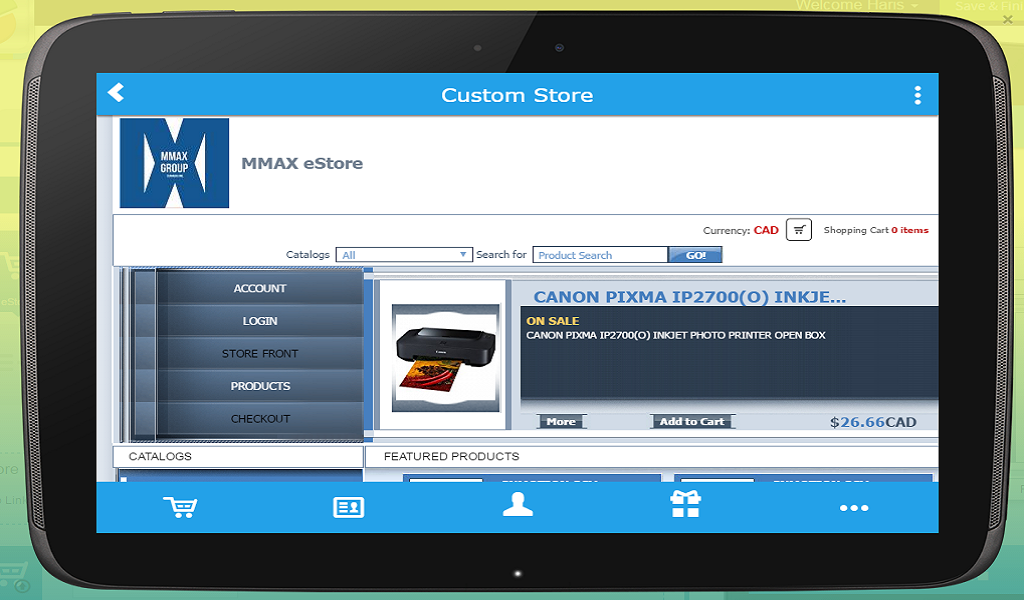Close the preview overlay with X
Image resolution: width=1024 pixels, height=600 pixels.
(x=1008, y=20)
